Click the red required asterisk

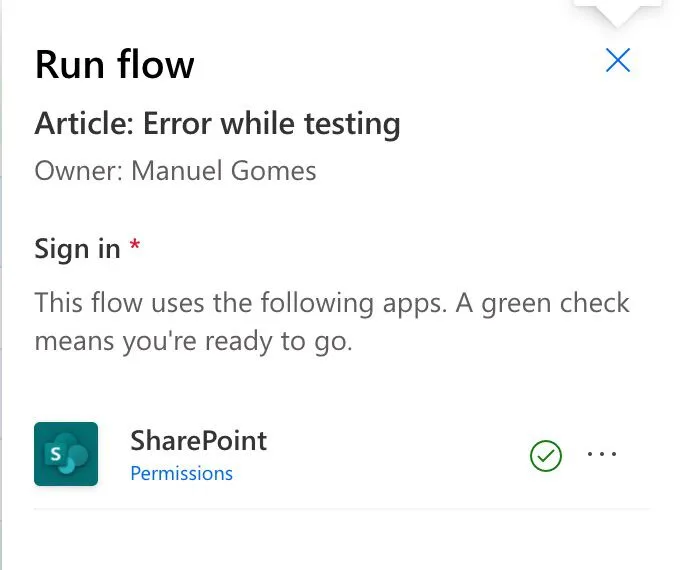coord(135,246)
